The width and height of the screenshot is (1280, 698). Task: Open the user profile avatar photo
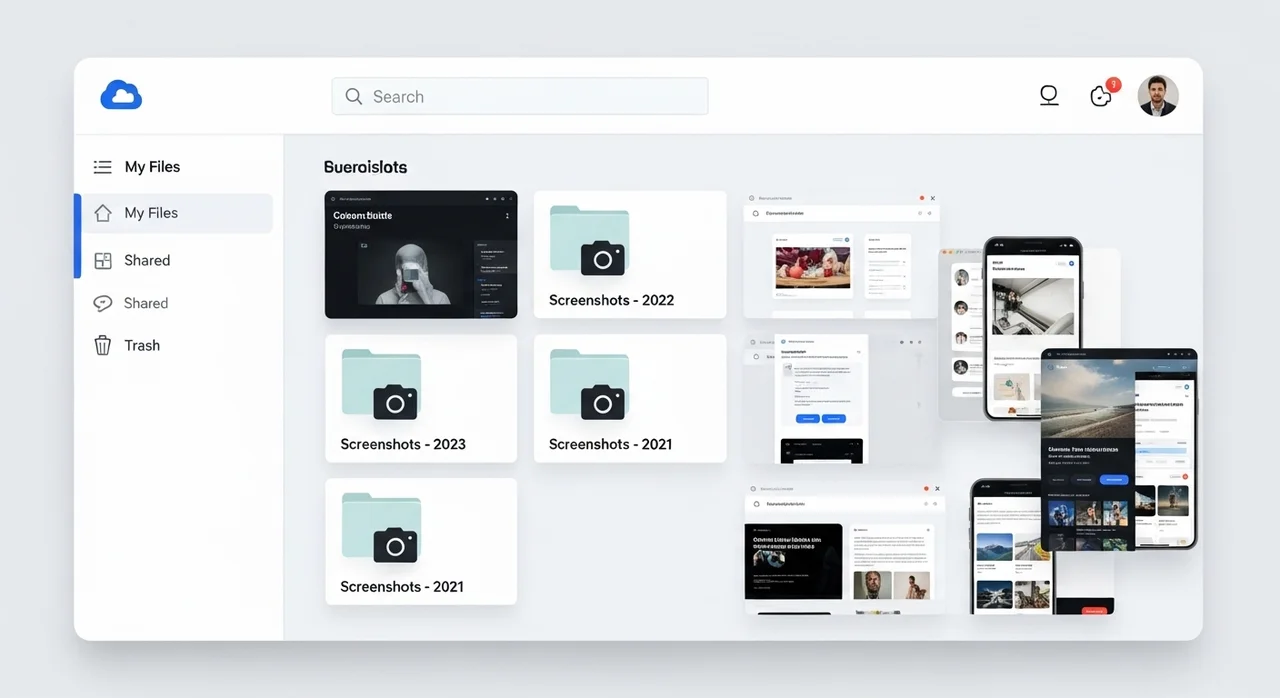click(1158, 96)
